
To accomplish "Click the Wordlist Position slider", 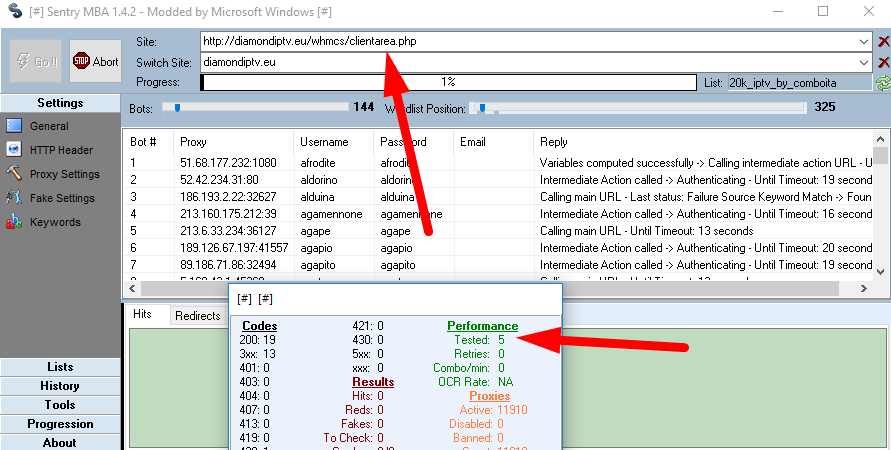I will tap(483, 107).
